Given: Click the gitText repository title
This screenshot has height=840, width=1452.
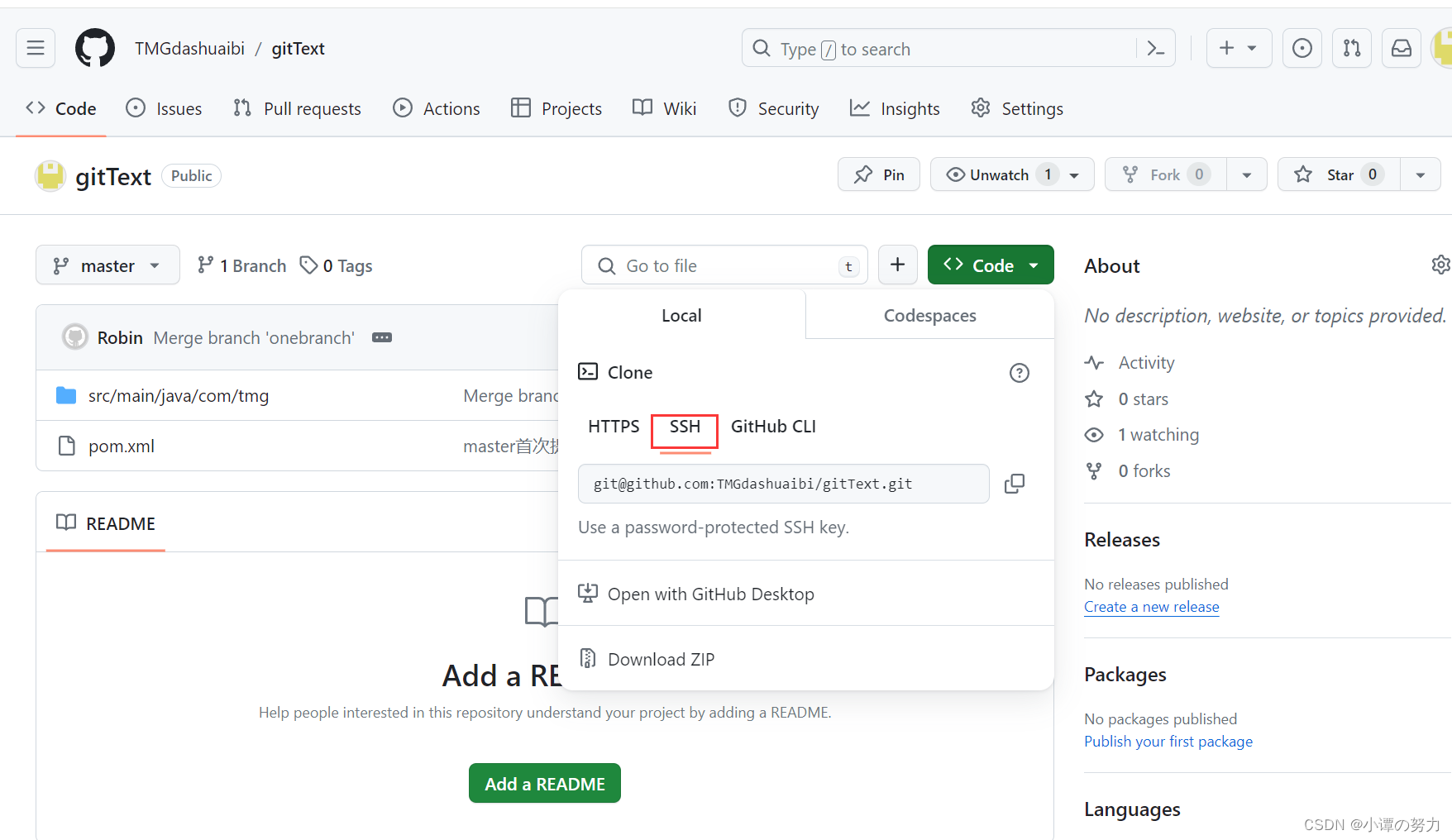Looking at the screenshot, I should click(113, 176).
